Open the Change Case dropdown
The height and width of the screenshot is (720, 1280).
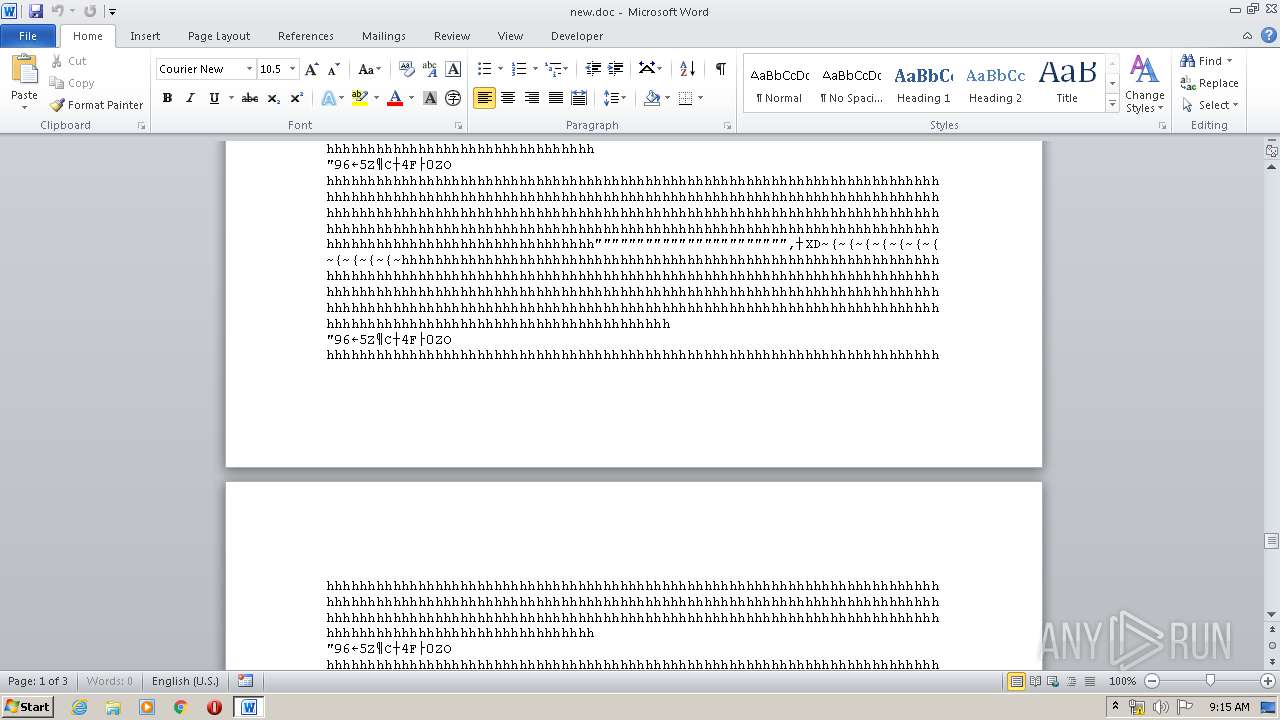[x=369, y=69]
